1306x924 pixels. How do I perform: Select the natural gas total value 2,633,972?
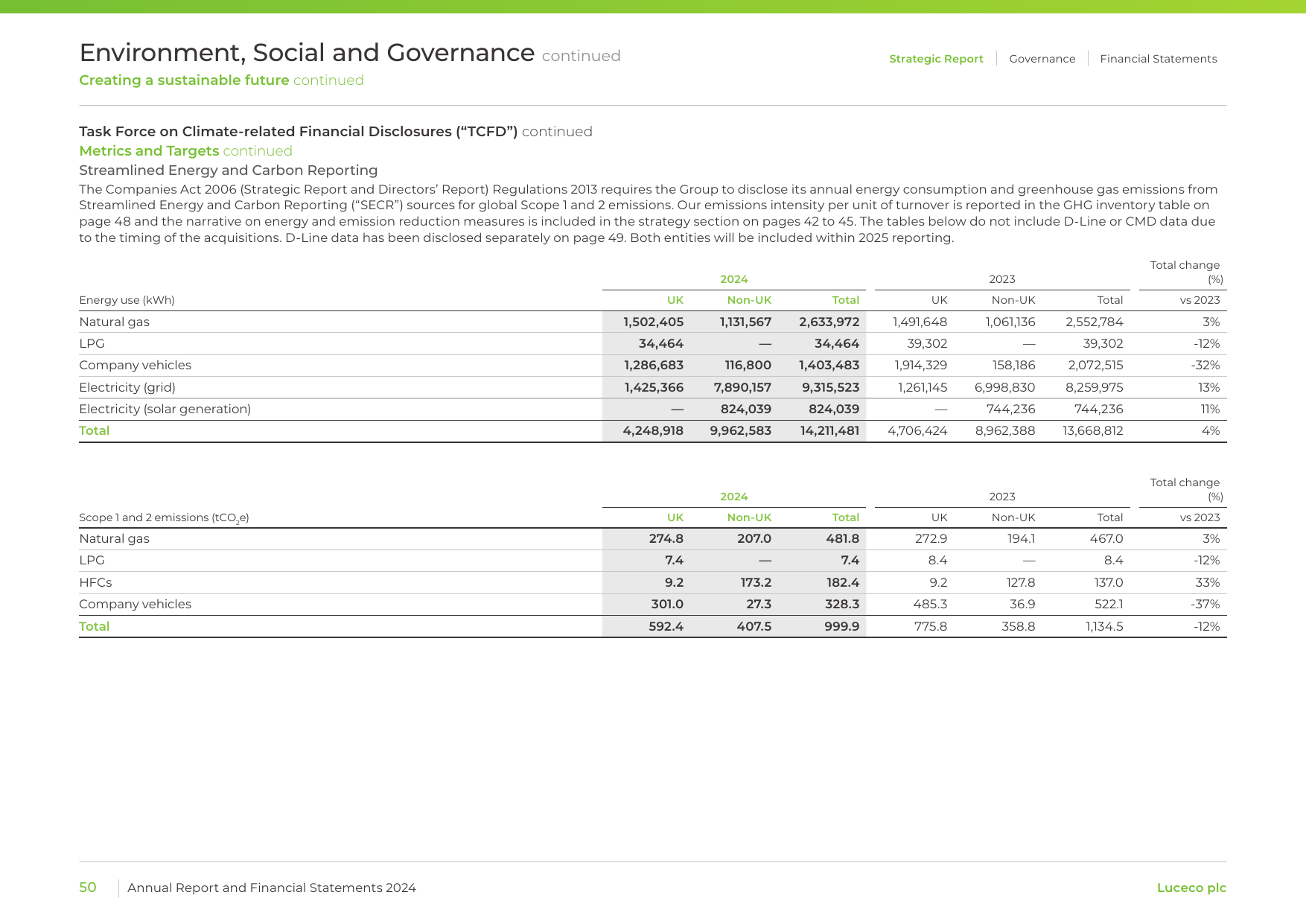(829, 322)
